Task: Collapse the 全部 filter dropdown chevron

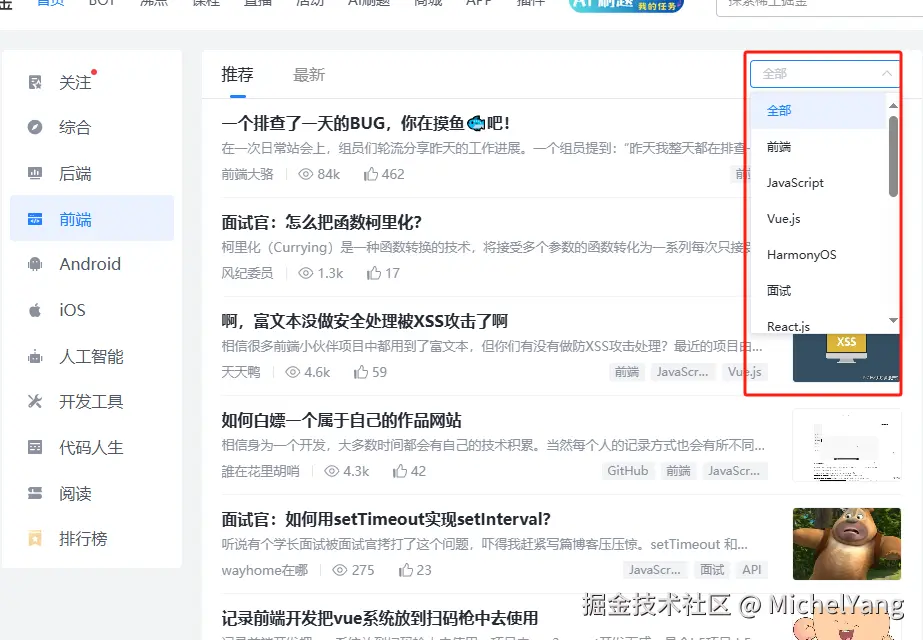Action: (x=886, y=72)
